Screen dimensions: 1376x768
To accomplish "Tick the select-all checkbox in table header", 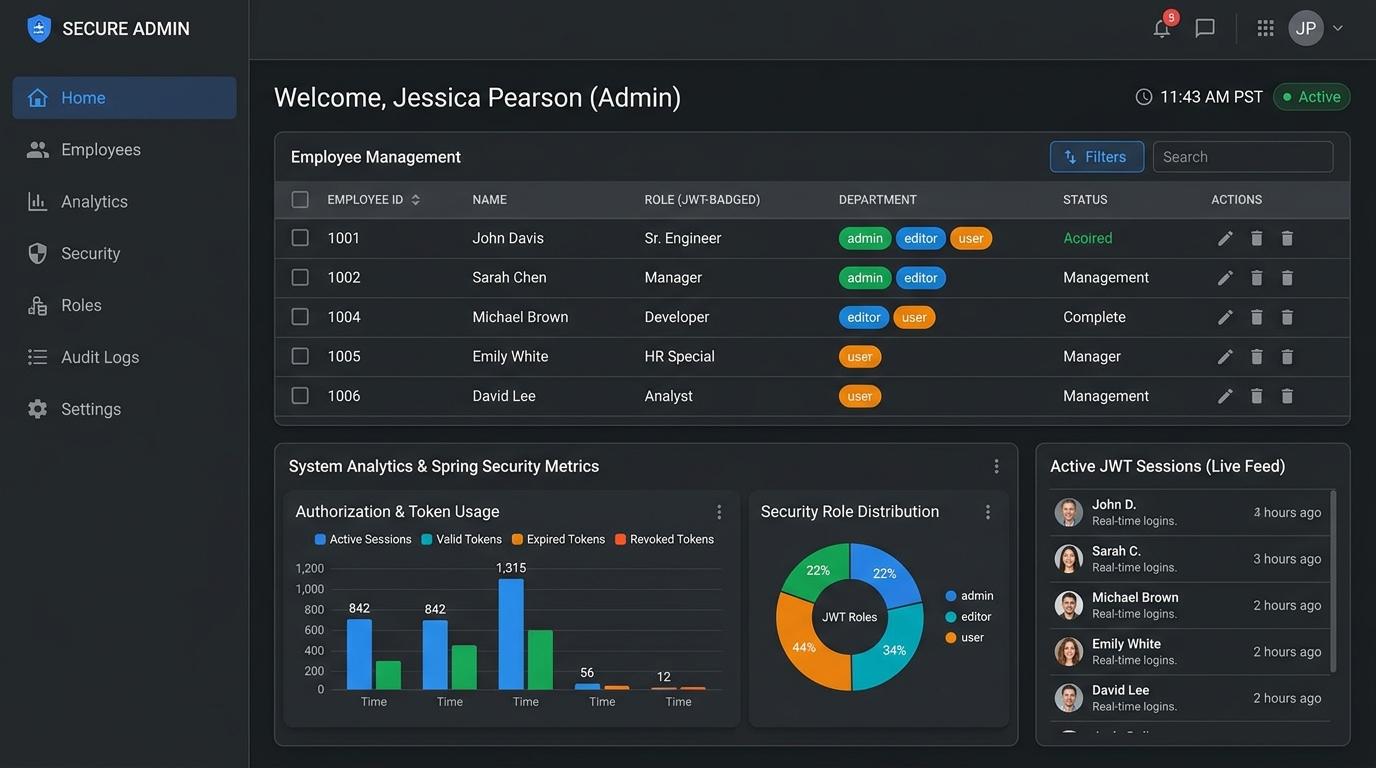I will 300,200.
